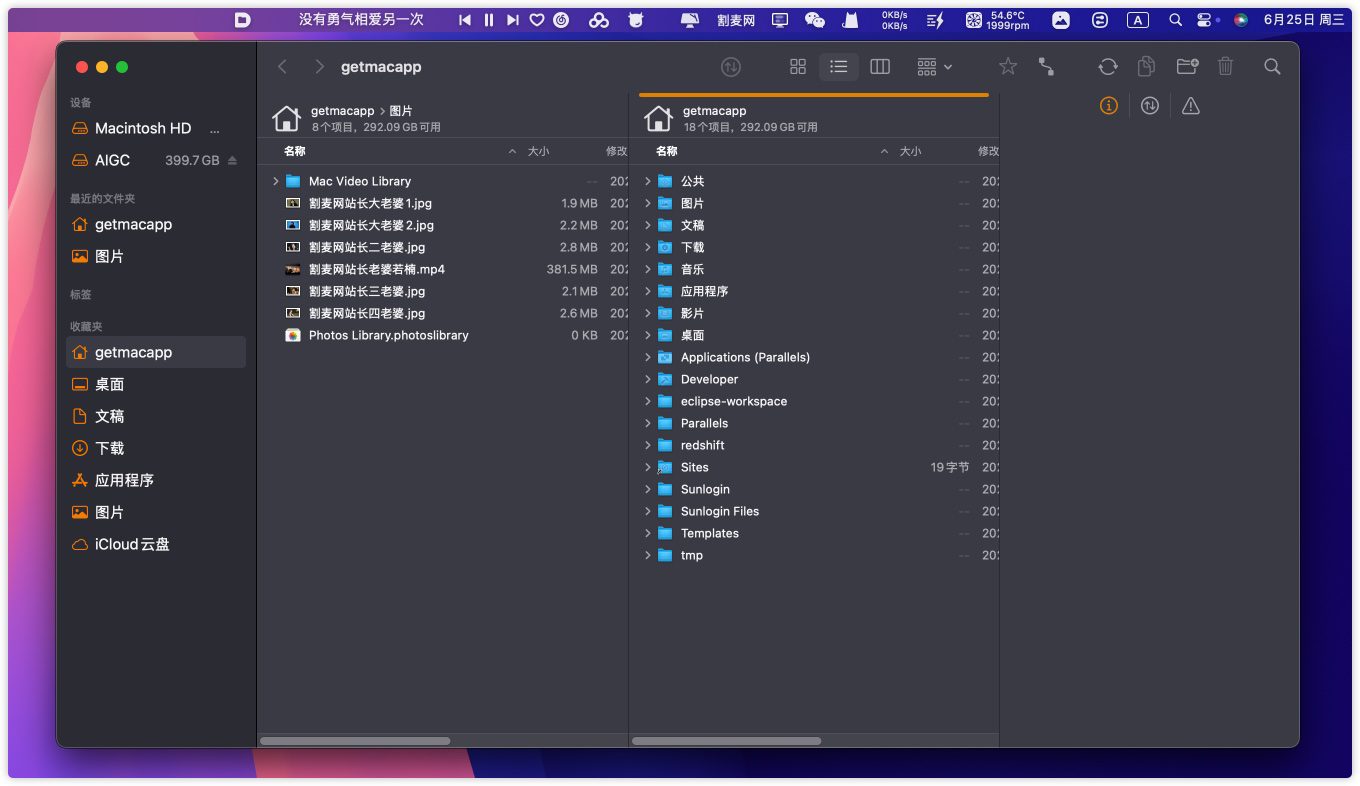Viewport: 1360px width, 786px height.
Task: Click the new folder icon
Action: 1187,67
